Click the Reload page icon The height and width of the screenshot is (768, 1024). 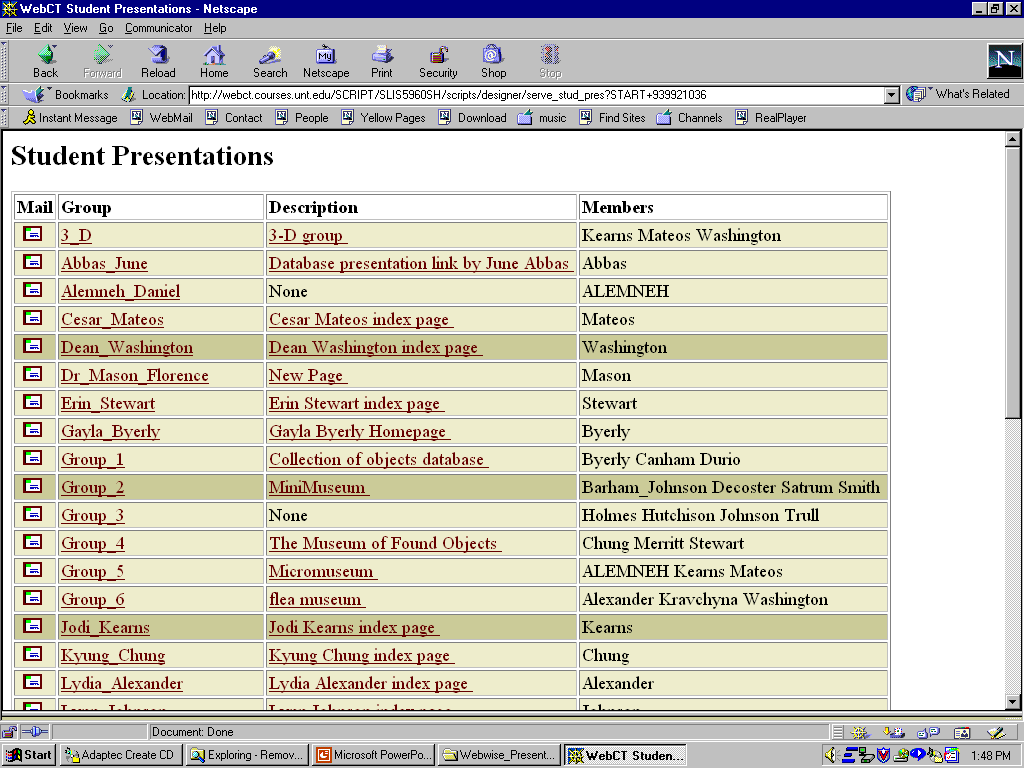pyautogui.click(x=158, y=60)
